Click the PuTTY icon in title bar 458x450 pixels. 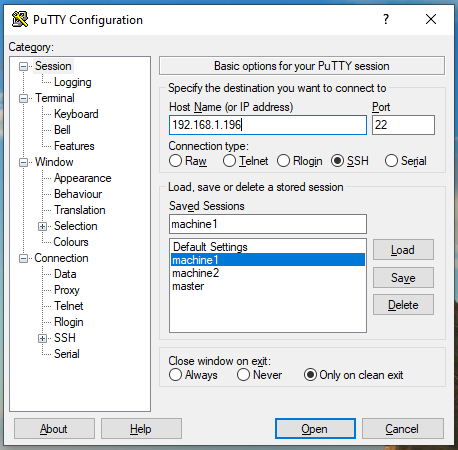(x=20, y=19)
